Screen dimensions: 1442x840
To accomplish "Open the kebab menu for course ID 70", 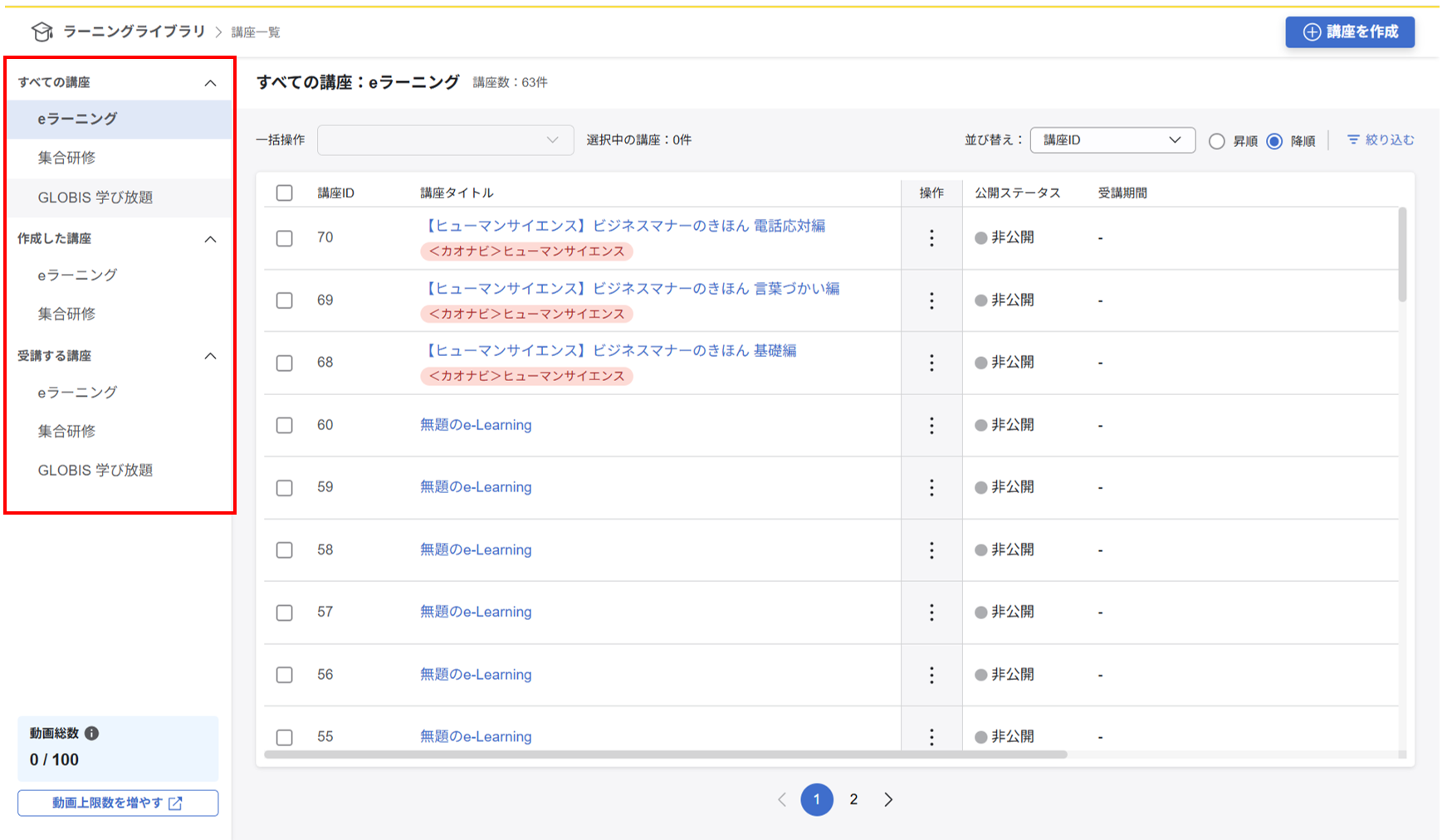I will (931, 238).
